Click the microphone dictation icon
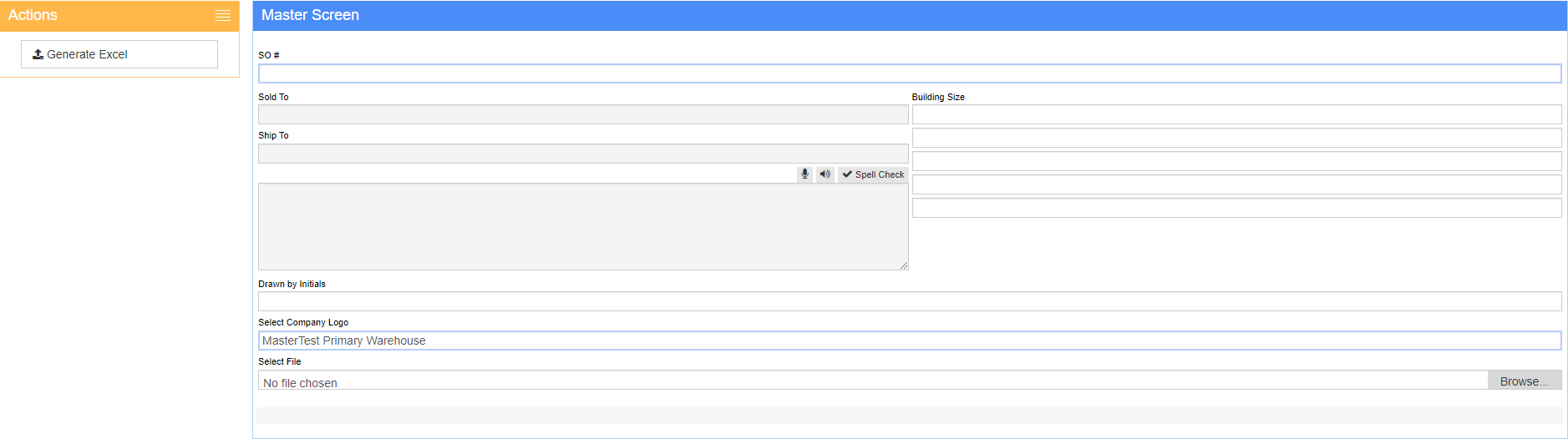 pos(804,174)
